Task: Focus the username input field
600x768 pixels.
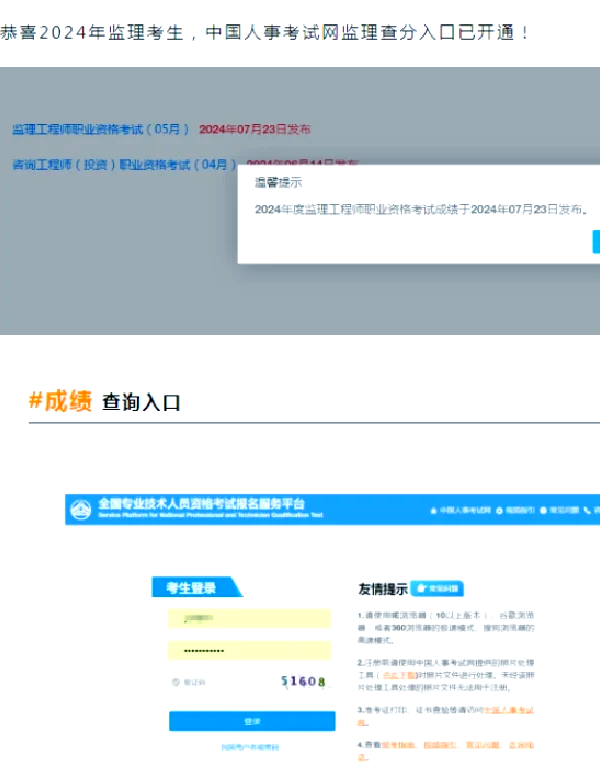Action: click(249, 619)
